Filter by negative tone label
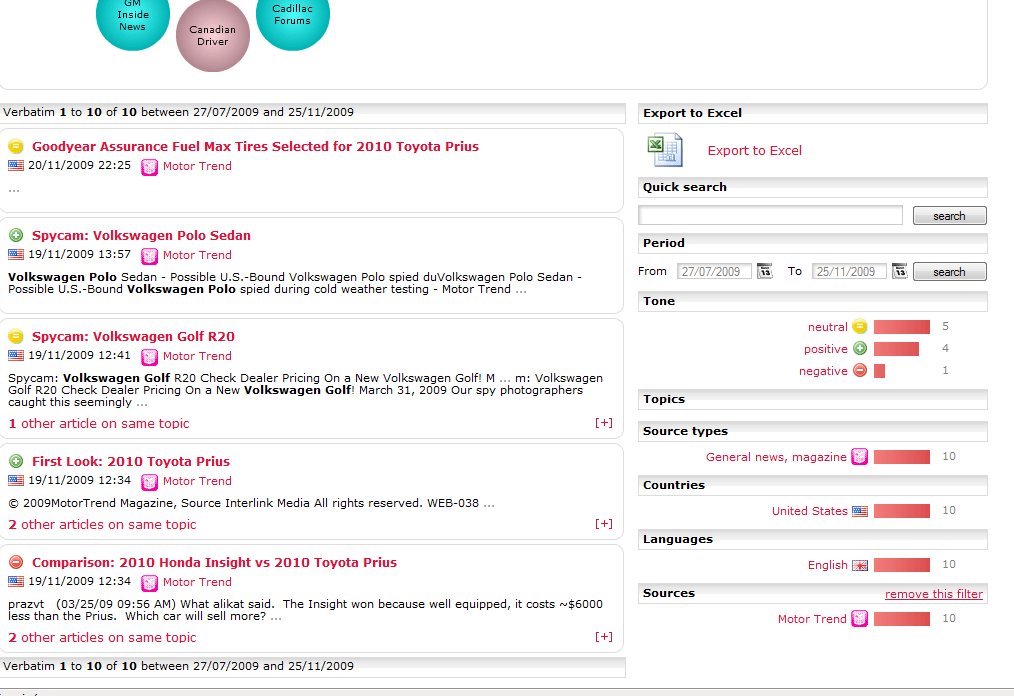 pyautogui.click(x=823, y=371)
